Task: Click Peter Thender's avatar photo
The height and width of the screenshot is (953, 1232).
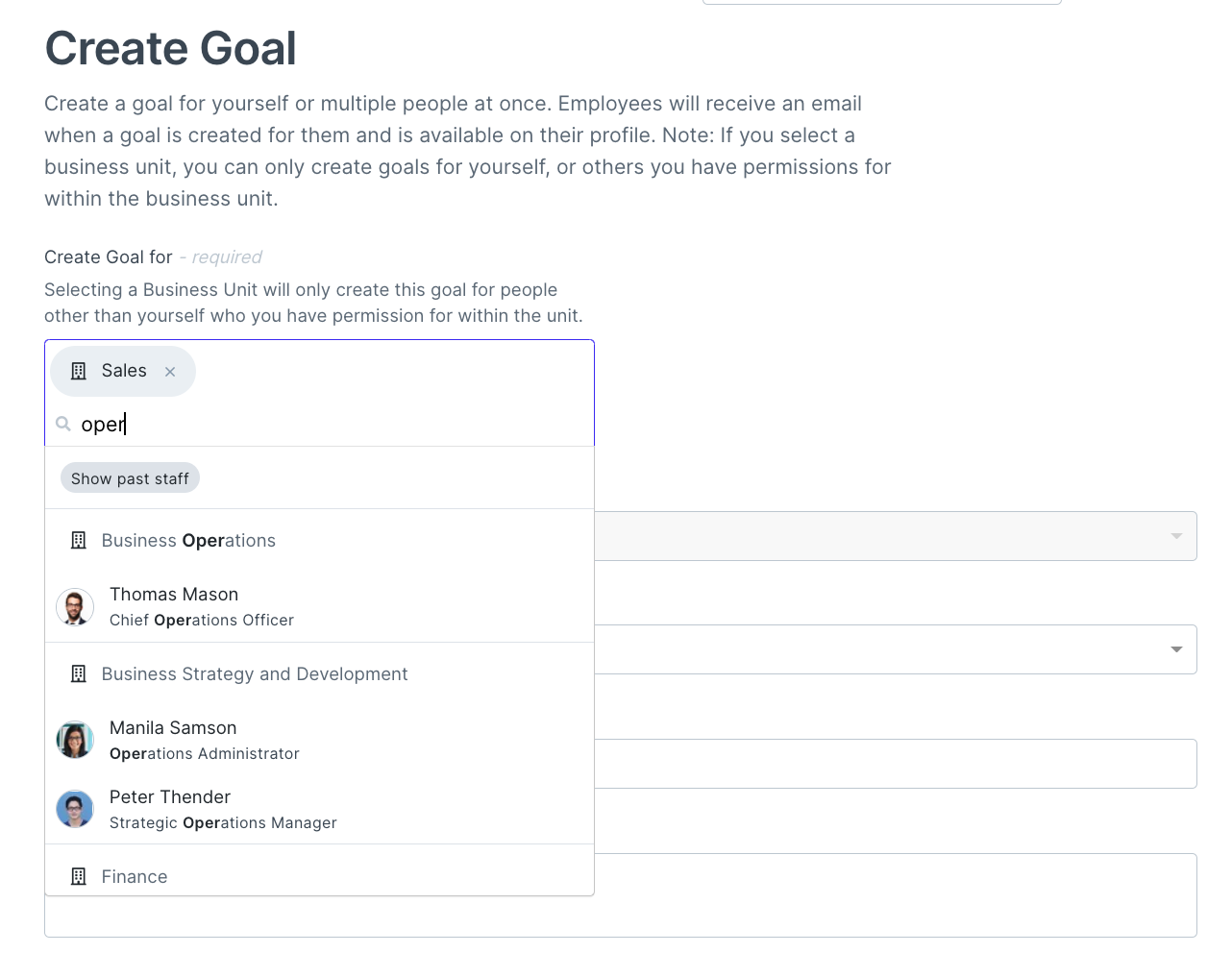Action: click(x=75, y=809)
